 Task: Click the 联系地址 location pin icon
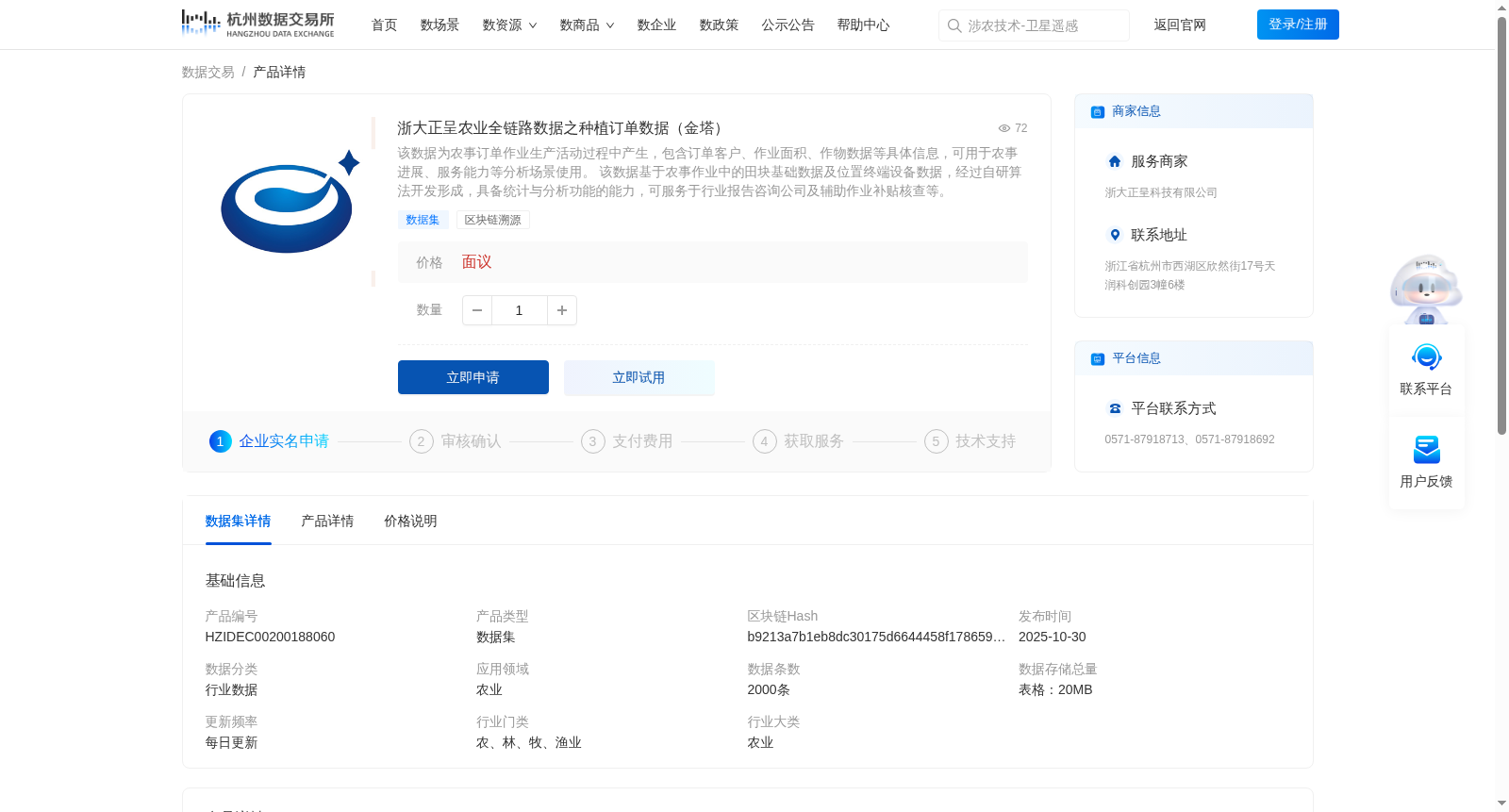(1115, 235)
